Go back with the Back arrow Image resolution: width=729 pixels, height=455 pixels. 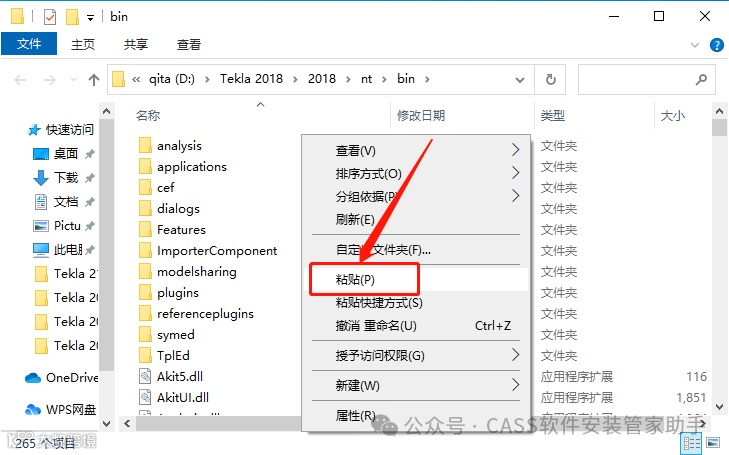(20, 80)
